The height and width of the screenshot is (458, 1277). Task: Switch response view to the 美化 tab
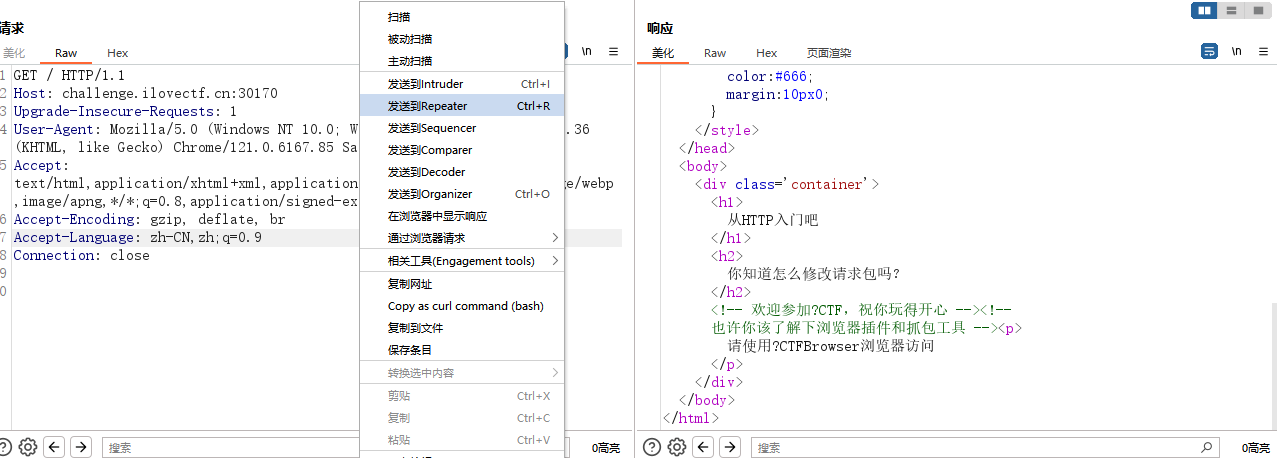point(663,53)
